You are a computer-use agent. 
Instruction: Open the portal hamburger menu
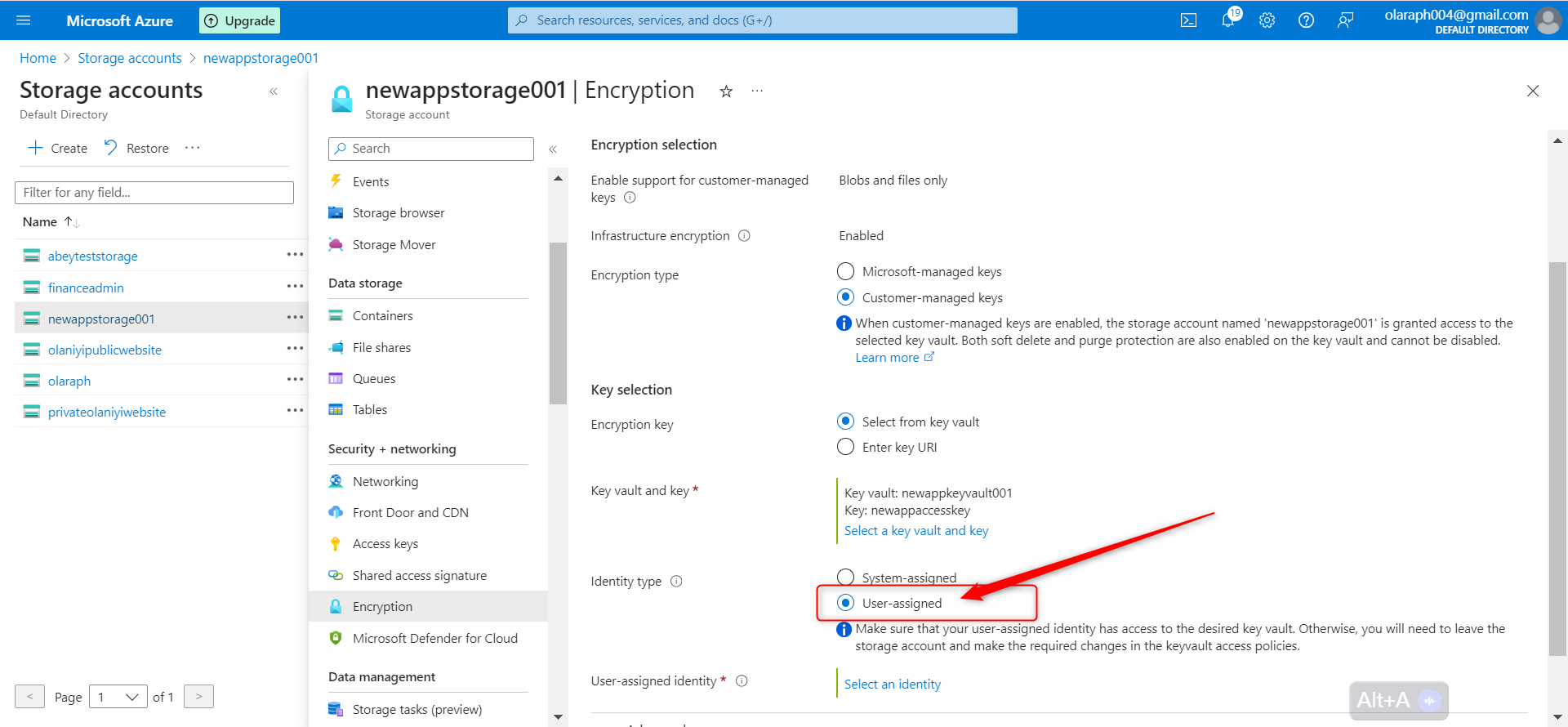coord(23,20)
